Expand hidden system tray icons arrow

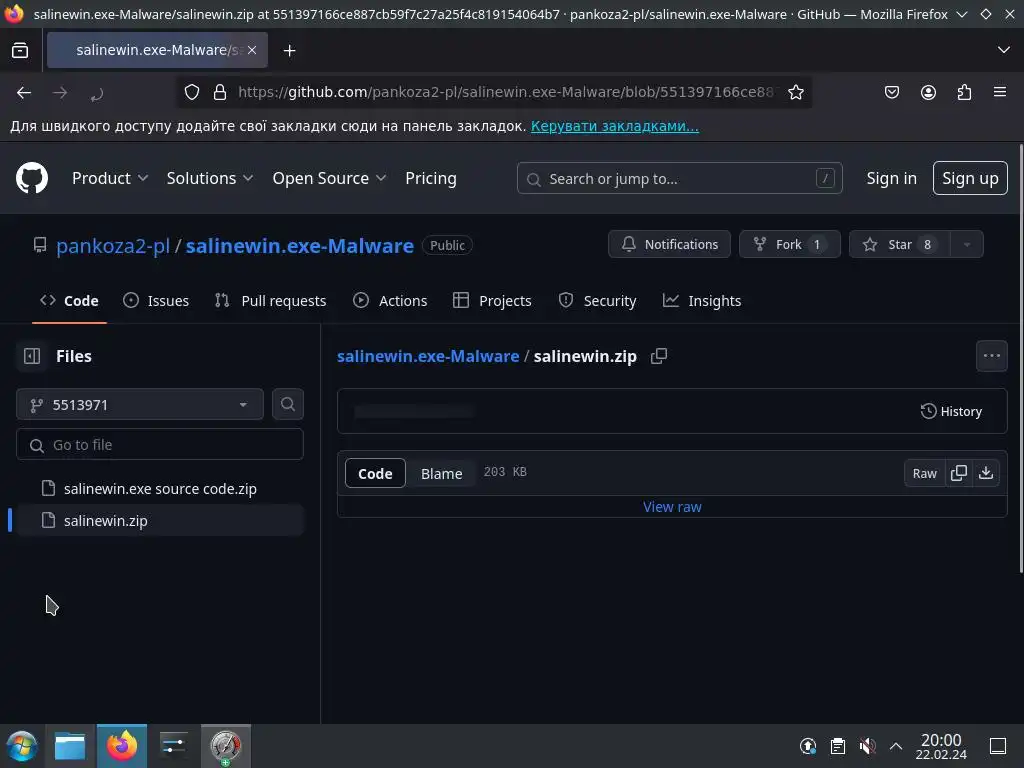(896, 746)
